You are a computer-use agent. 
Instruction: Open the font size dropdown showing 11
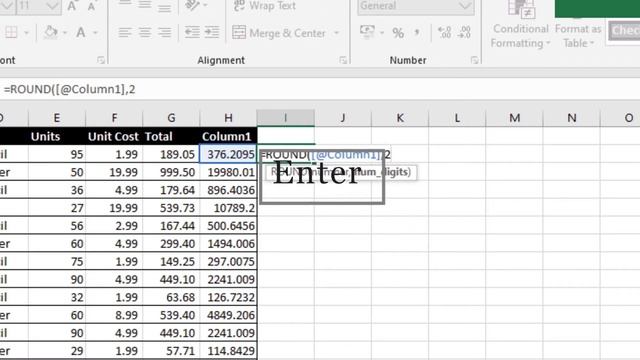tap(53, 6)
